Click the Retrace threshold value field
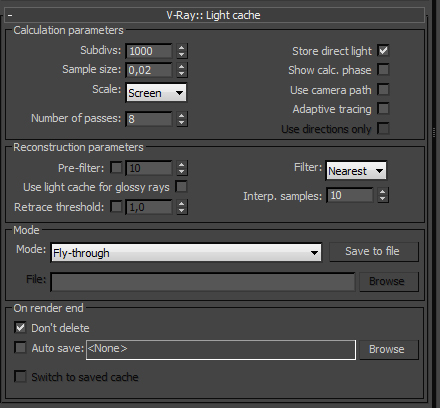This screenshot has width=440, height=408. pyautogui.click(x=149, y=207)
